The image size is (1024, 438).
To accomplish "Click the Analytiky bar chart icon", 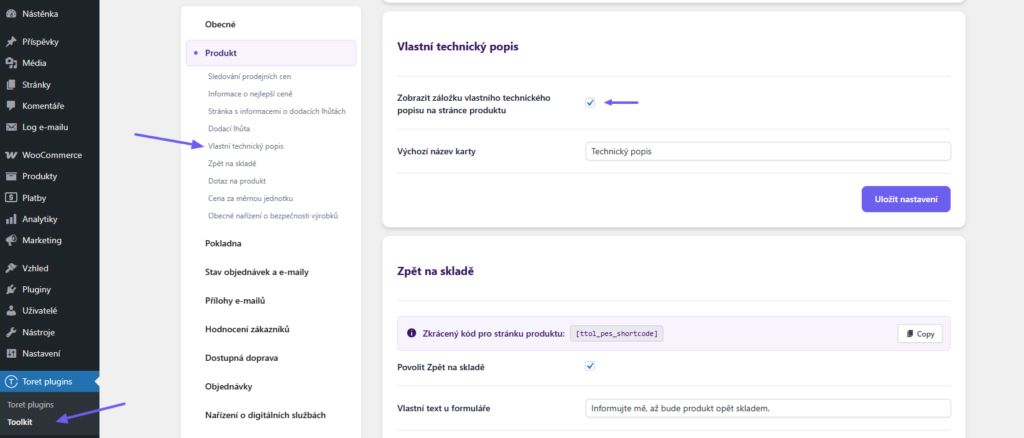I will 10,219.
